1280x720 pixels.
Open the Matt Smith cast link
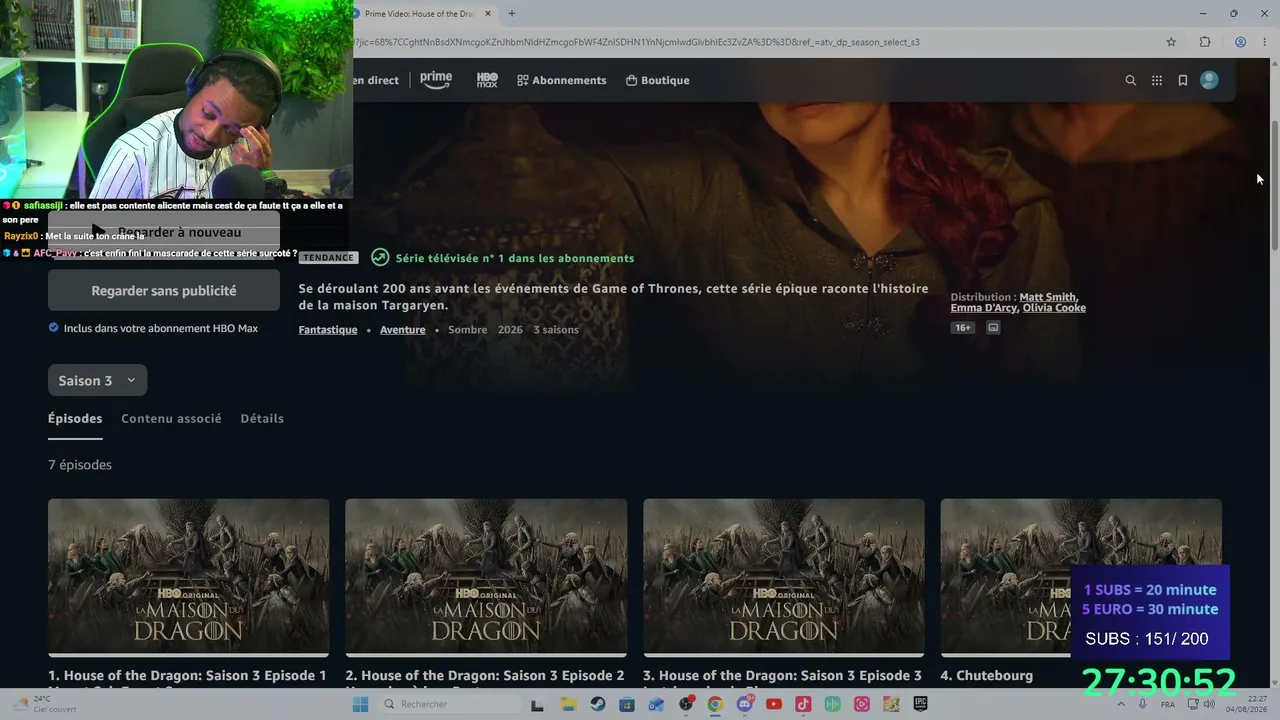(x=1048, y=297)
